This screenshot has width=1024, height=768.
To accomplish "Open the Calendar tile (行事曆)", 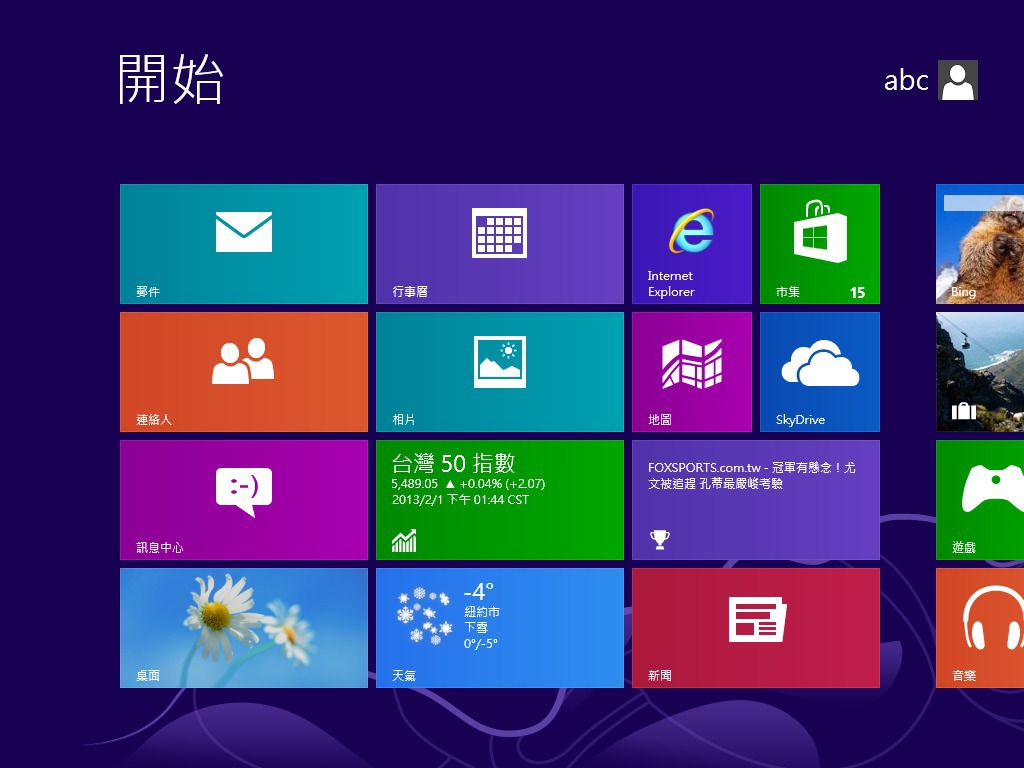I will click(x=500, y=244).
